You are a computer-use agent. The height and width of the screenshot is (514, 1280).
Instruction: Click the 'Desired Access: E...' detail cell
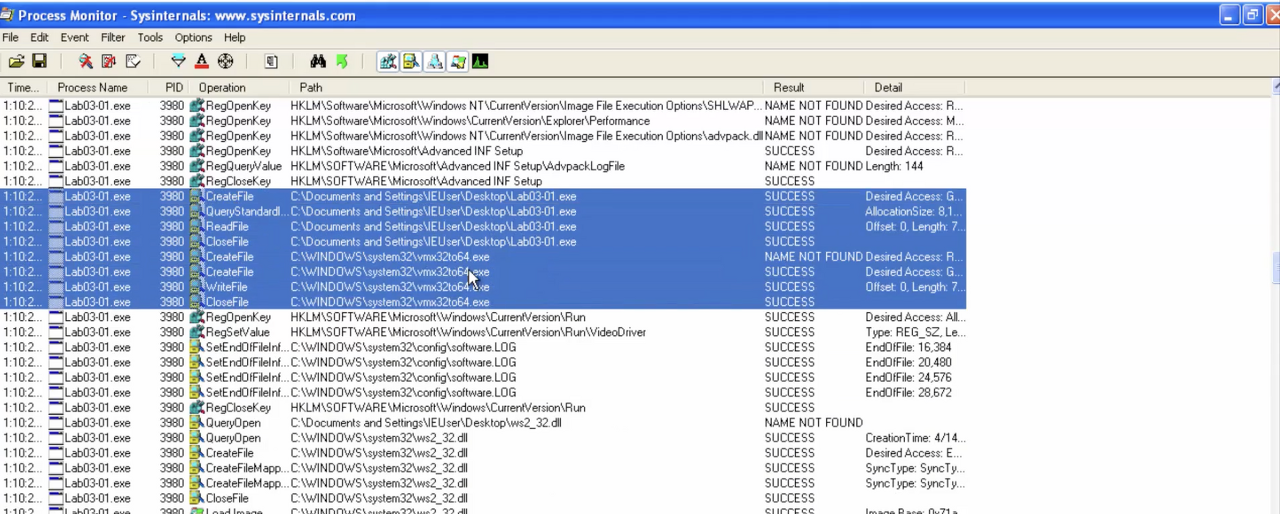coord(915,453)
